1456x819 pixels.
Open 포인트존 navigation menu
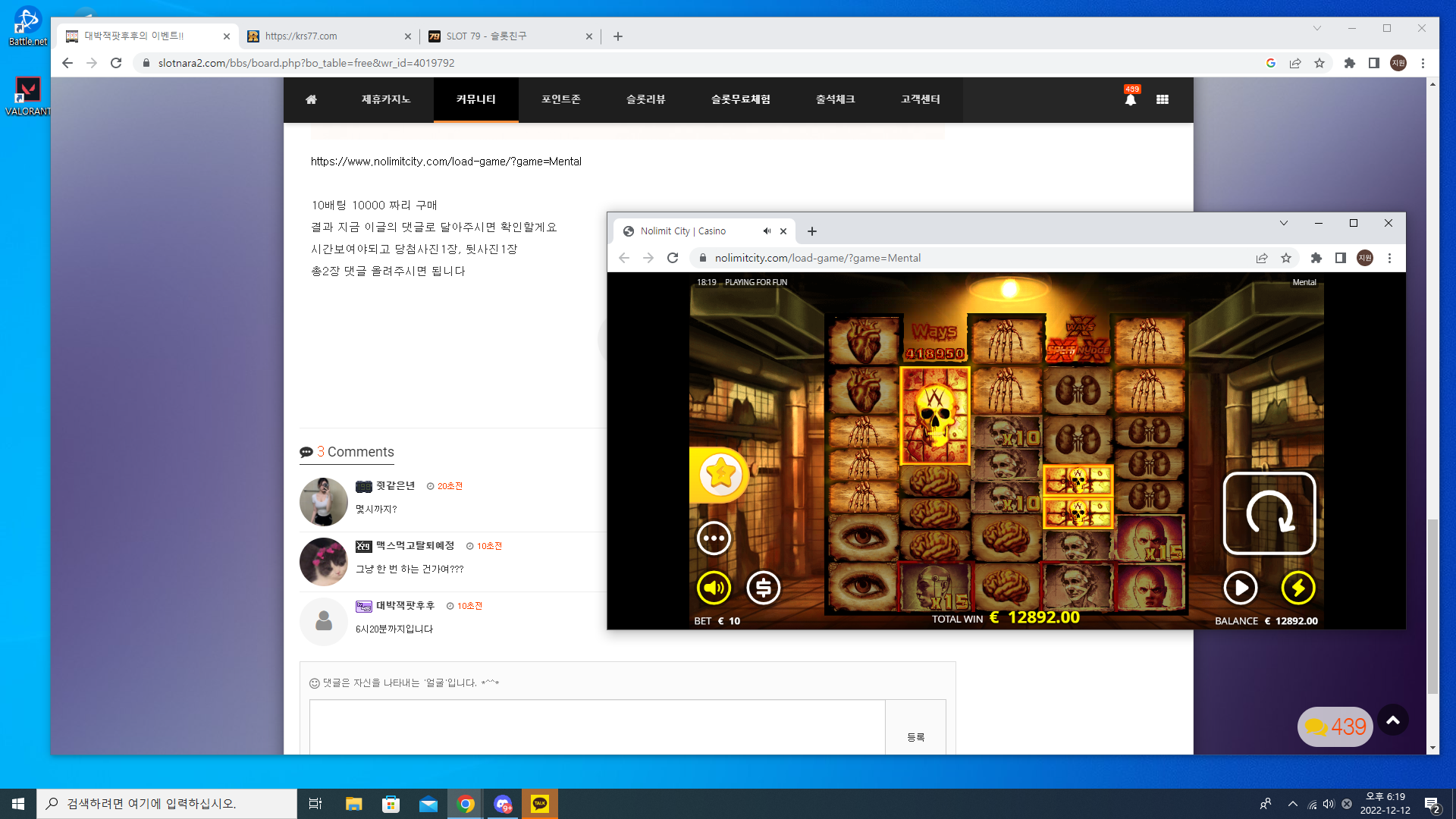pyautogui.click(x=561, y=99)
